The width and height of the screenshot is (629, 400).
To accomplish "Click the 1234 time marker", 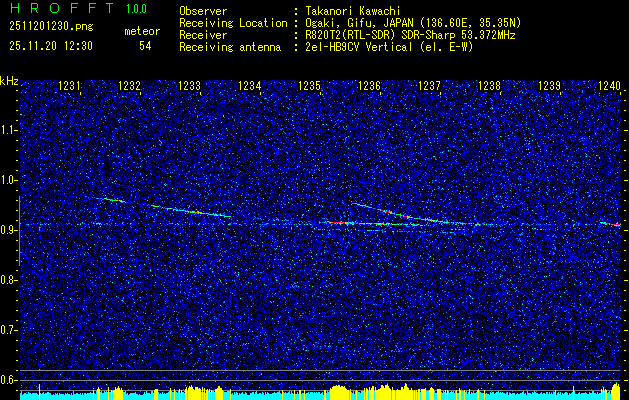I will click(x=250, y=86).
